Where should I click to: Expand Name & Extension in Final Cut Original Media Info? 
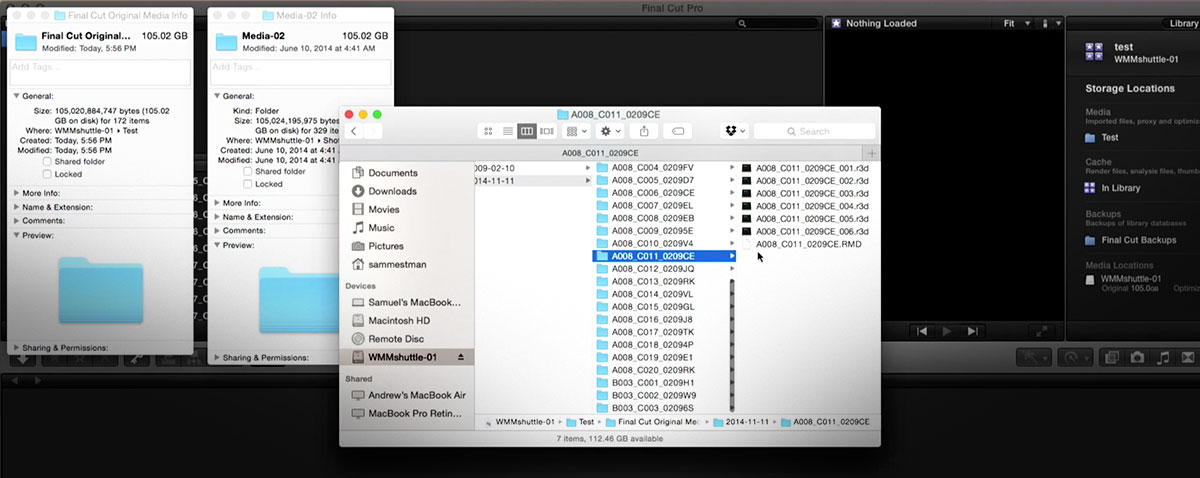(x=17, y=207)
